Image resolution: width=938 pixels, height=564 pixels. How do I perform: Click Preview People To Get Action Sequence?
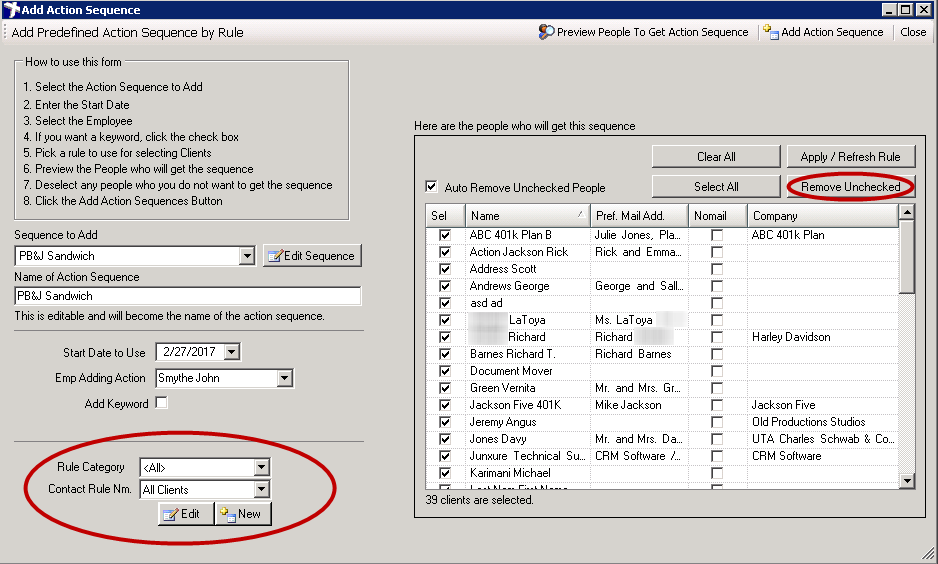tap(643, 32)
